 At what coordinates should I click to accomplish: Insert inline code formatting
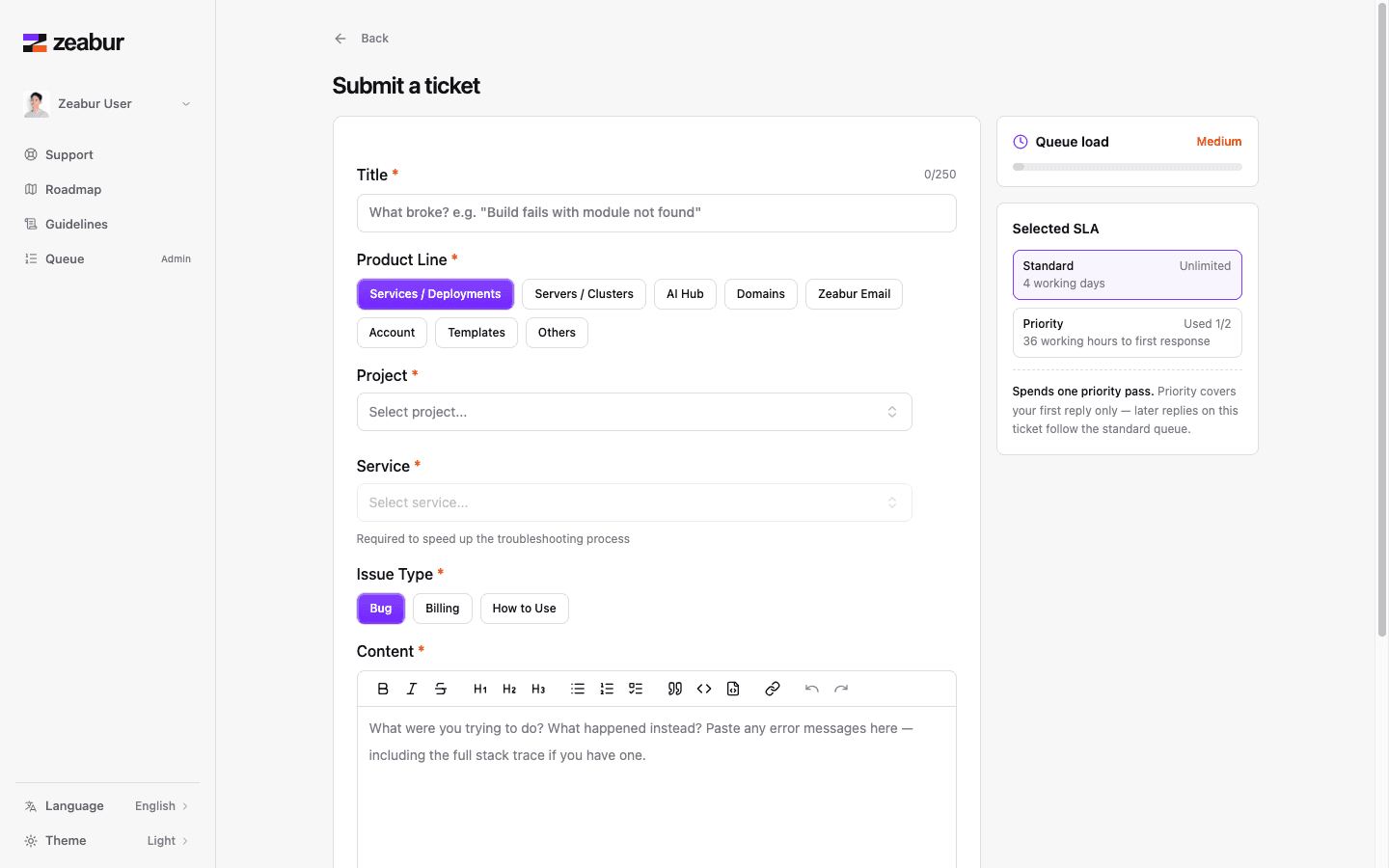pyautogui.click(x=704, y=689)
